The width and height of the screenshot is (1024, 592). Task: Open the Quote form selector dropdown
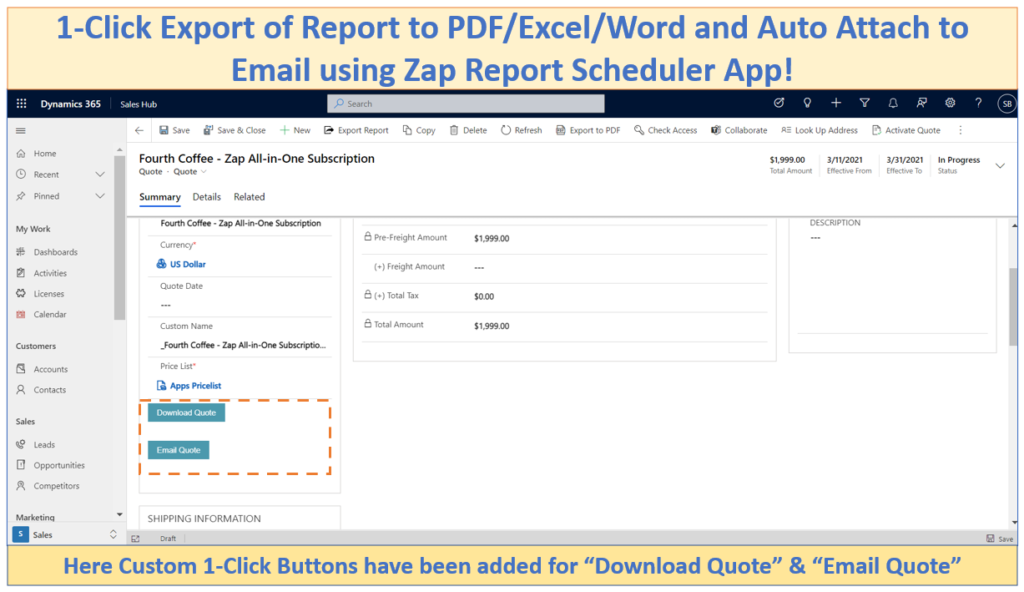pyautogui.click(x=190, y=172)
